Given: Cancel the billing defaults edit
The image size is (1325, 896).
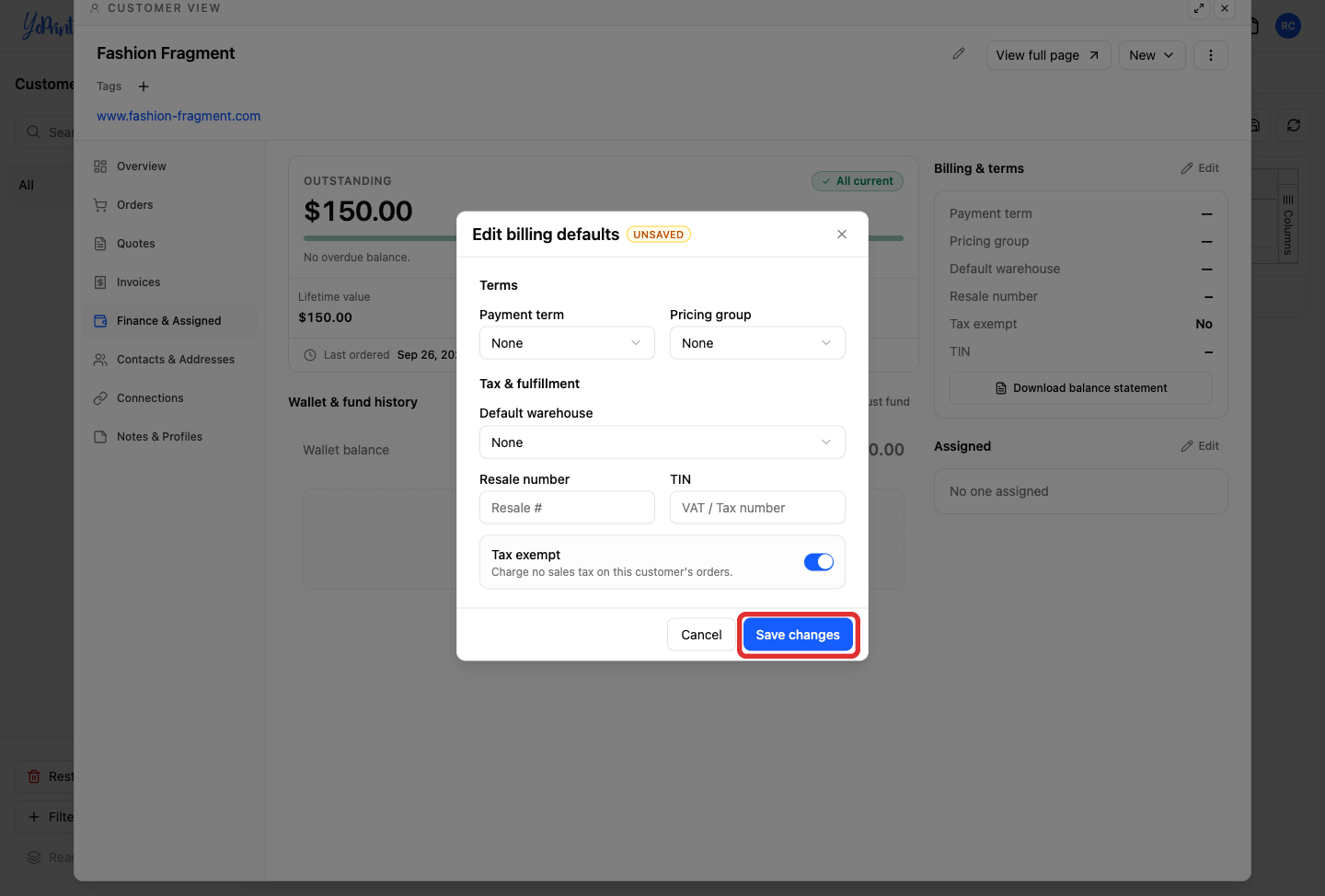Looking at the screenshot, I should tap(701, 635).
